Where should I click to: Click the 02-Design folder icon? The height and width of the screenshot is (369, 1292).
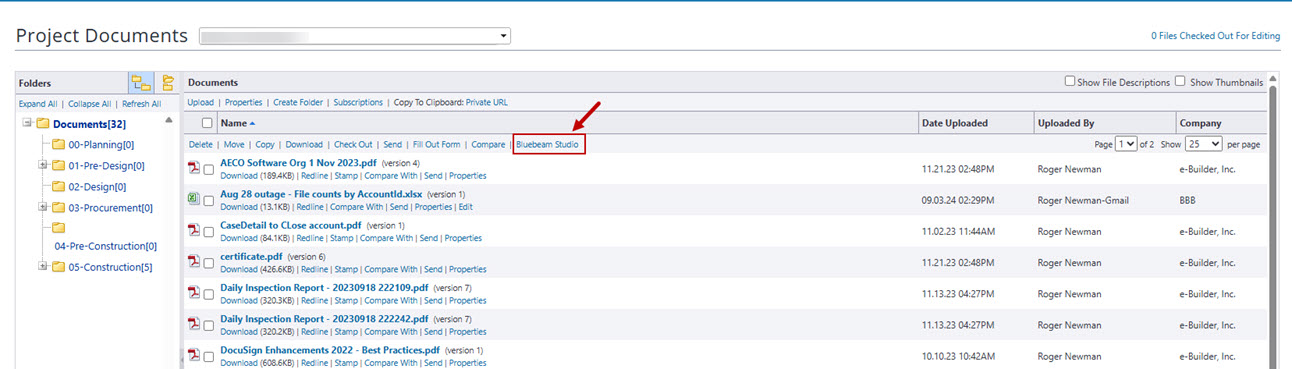click(58, 187)
